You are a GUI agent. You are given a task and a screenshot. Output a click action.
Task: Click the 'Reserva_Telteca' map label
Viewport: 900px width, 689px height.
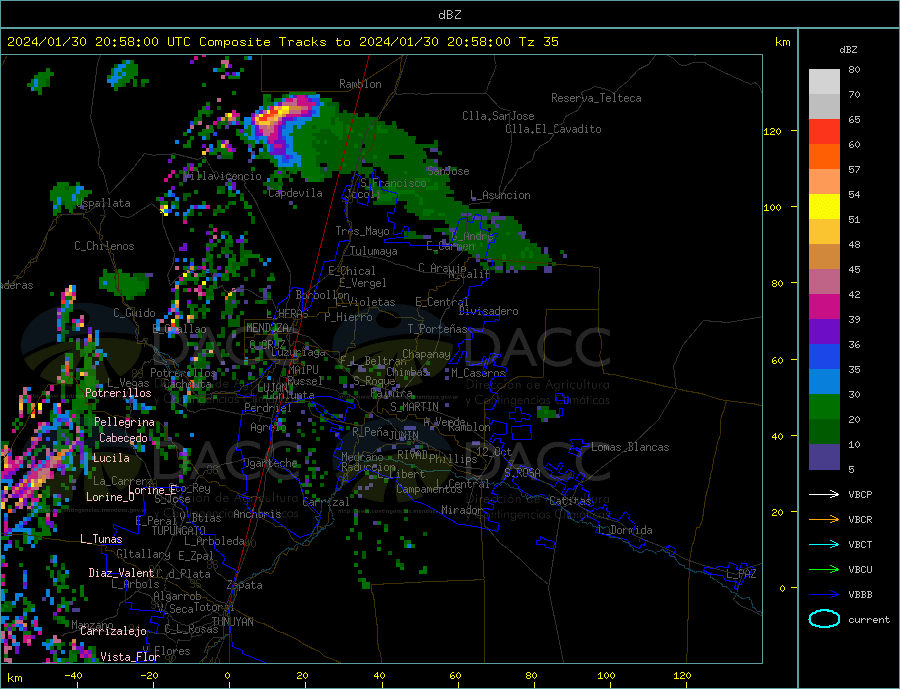point(596,98)
